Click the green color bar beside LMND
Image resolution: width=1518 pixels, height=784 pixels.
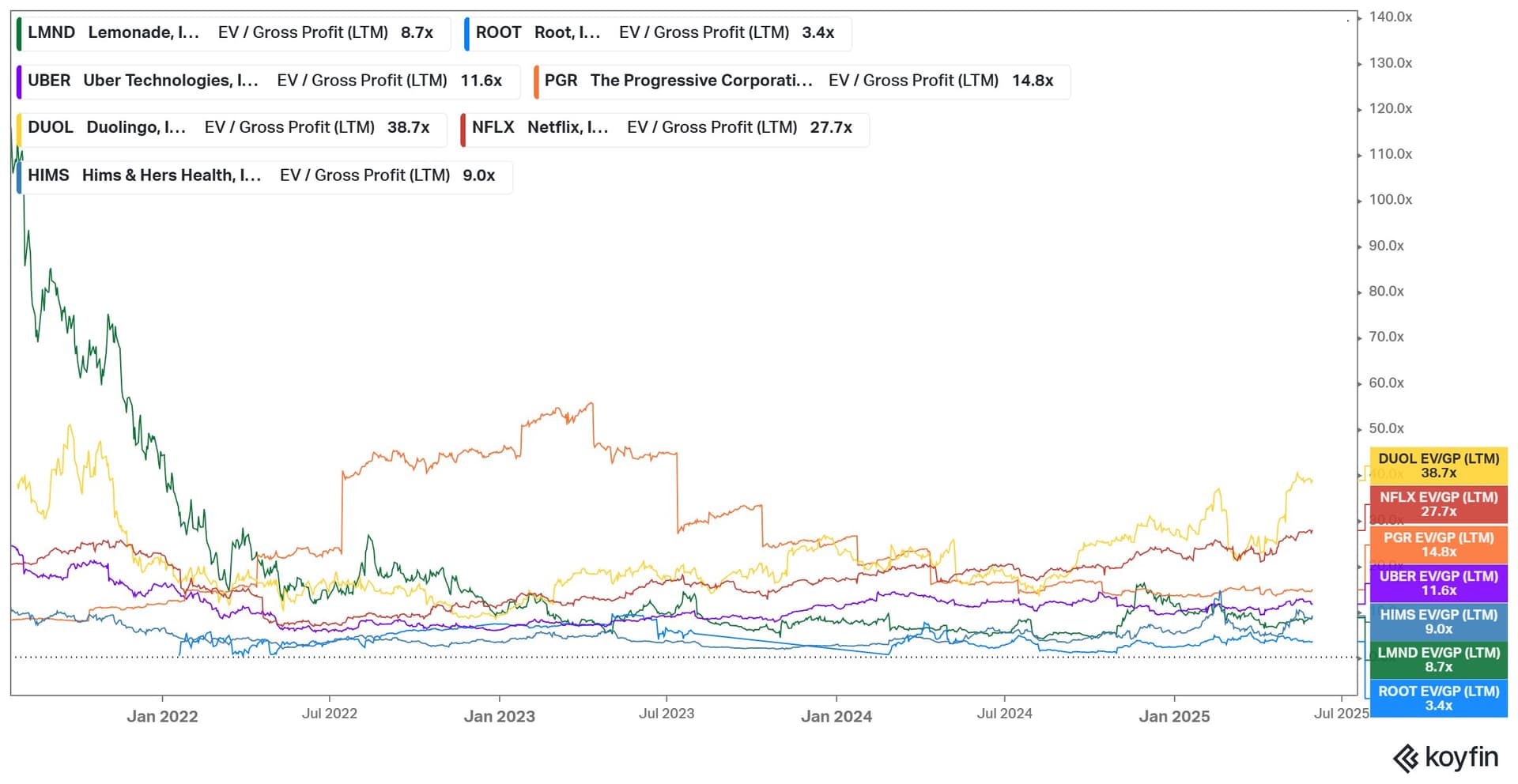19,33
